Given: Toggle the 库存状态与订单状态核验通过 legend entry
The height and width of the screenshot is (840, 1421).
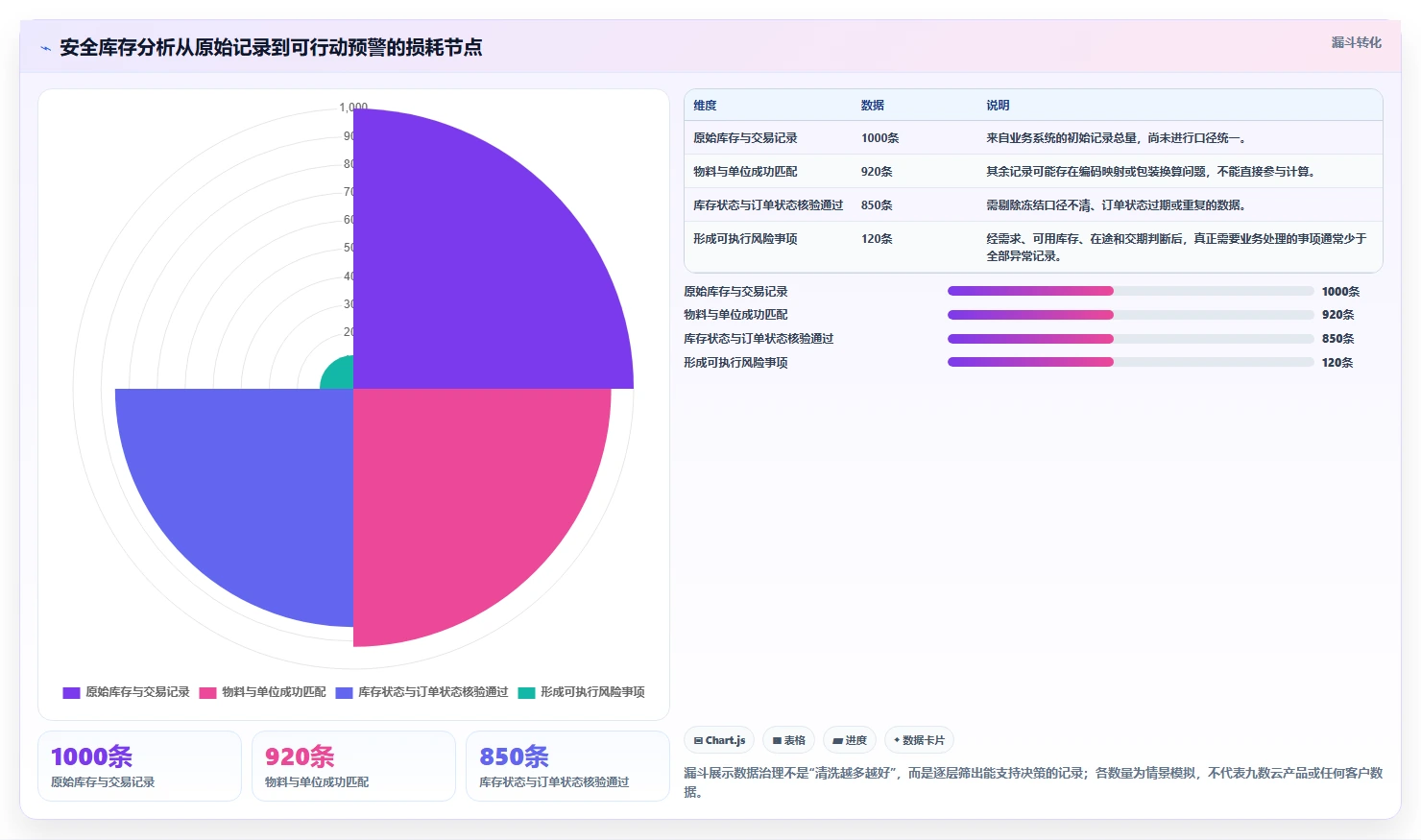Looking at the screenshot, I should 421,692.
